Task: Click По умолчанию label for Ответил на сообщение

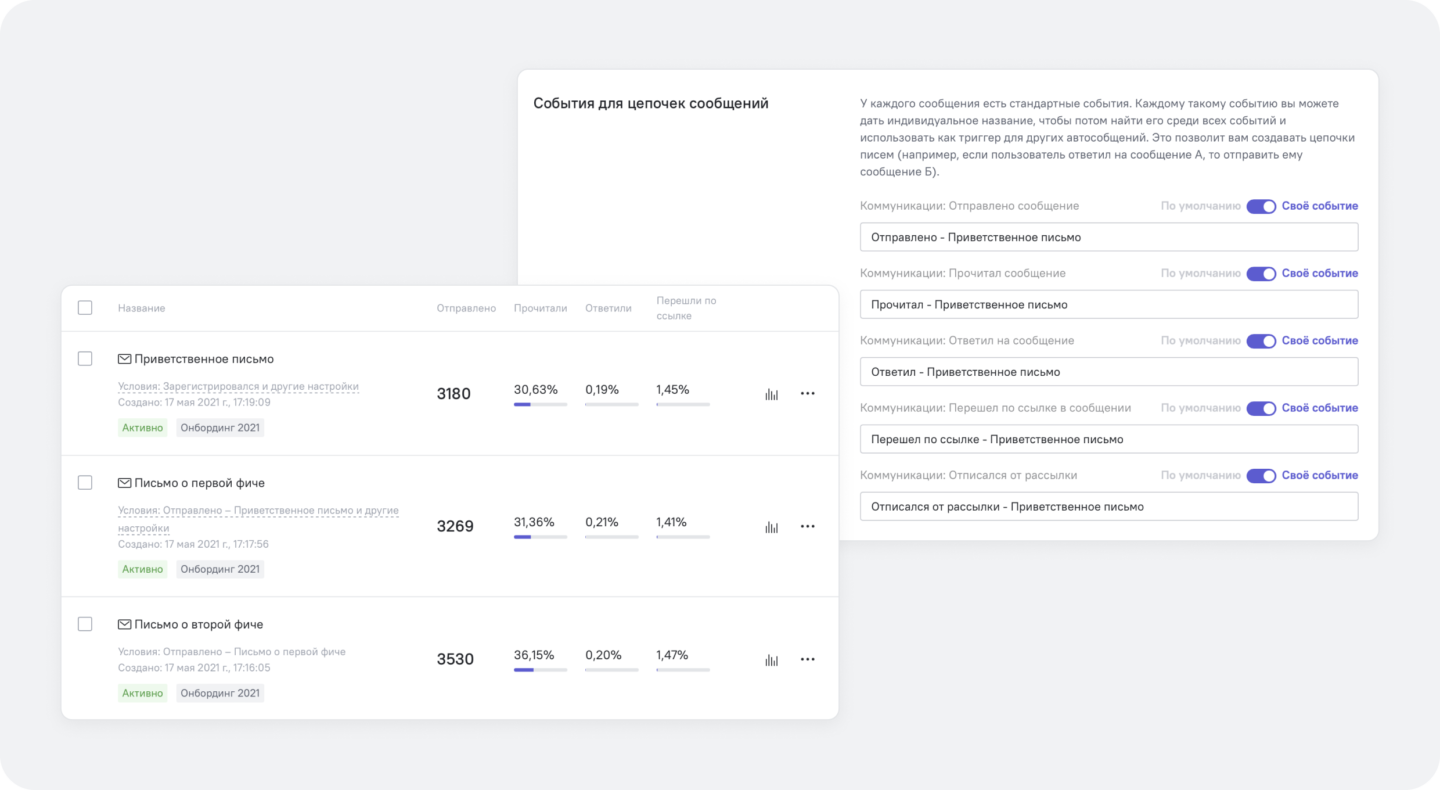Action: click(1200, 341)
